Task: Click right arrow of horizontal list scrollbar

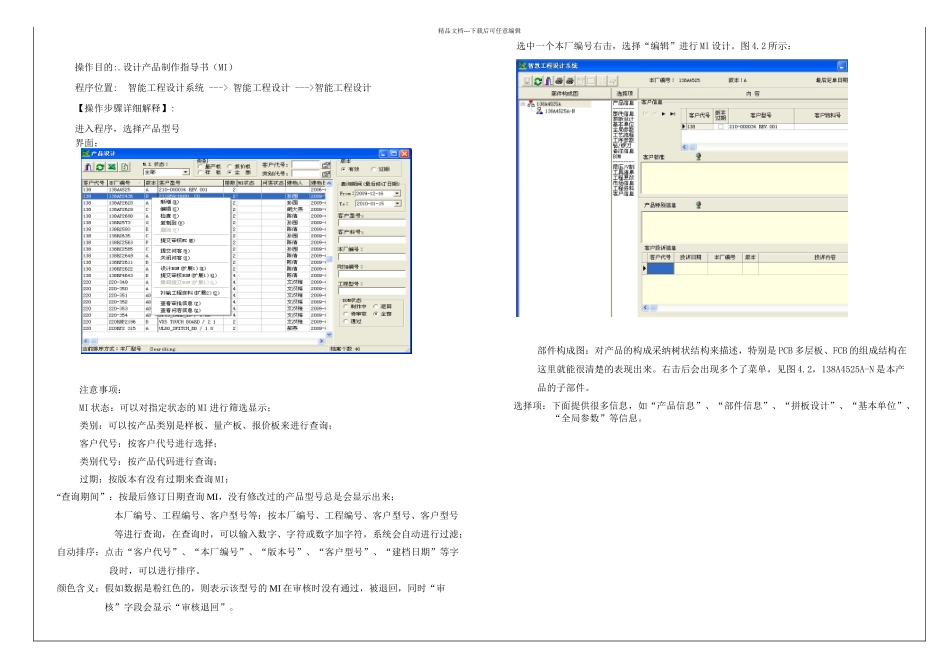Action: click(321, 341)
